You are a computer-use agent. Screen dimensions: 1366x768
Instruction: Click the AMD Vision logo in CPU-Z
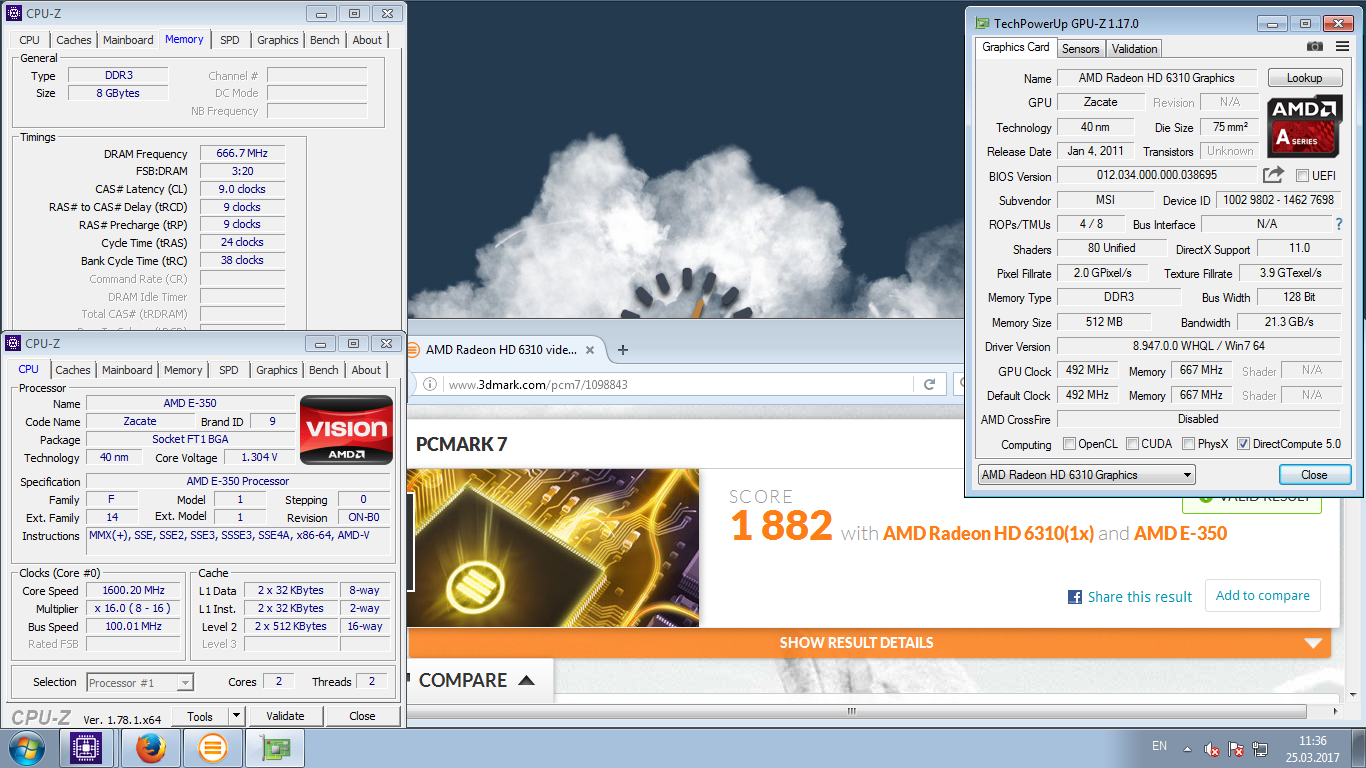point(347,430)
